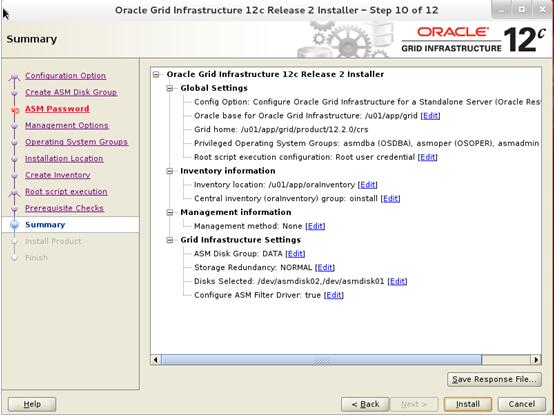
Task: Go to Configuration Option step
Action: [x=65, y=76]
